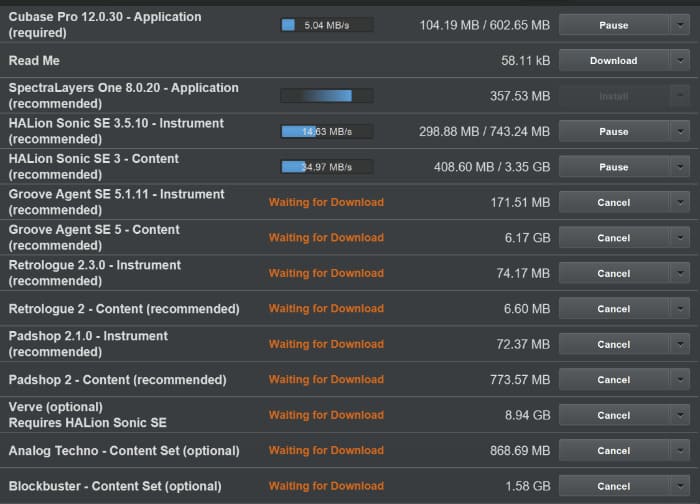Screen dimensions: 700x504
Task: Download the Read Me file
Action: coord(614,60)
